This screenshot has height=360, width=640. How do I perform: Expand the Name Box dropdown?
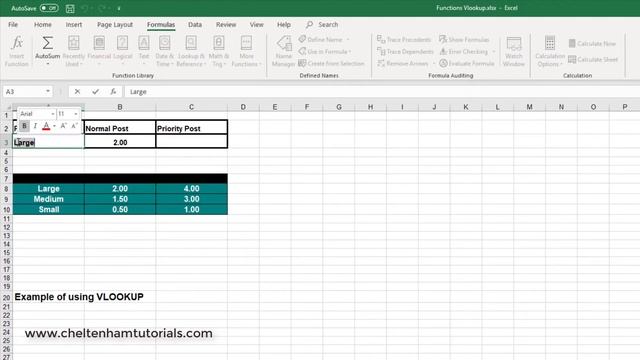[x=48, y=91]
